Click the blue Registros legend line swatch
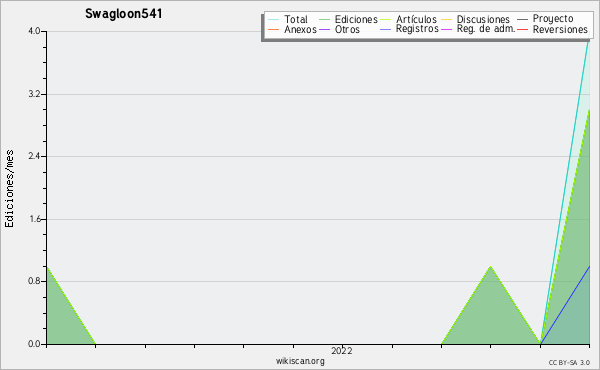 coord(386,29)
